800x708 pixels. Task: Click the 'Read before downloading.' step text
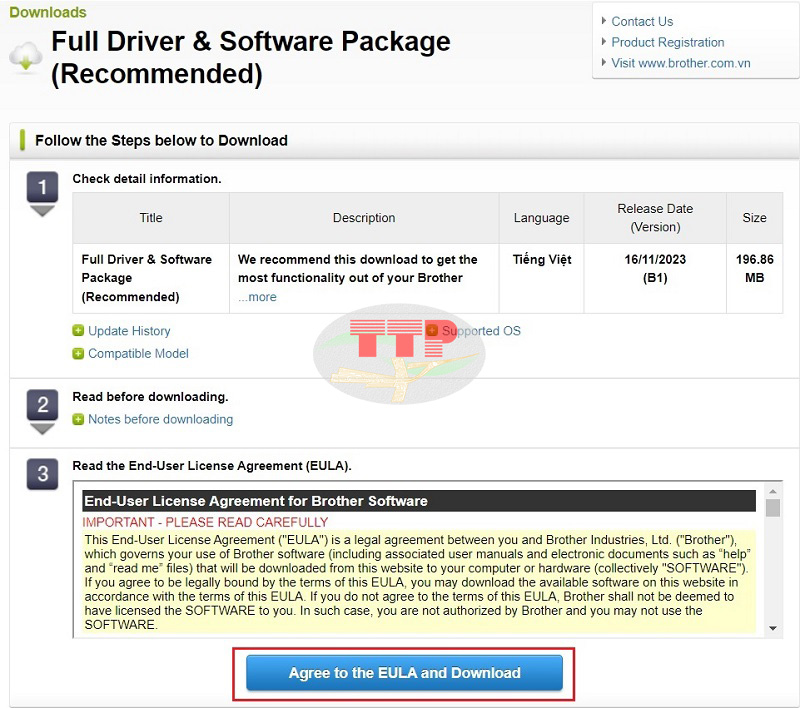(151, 397)
